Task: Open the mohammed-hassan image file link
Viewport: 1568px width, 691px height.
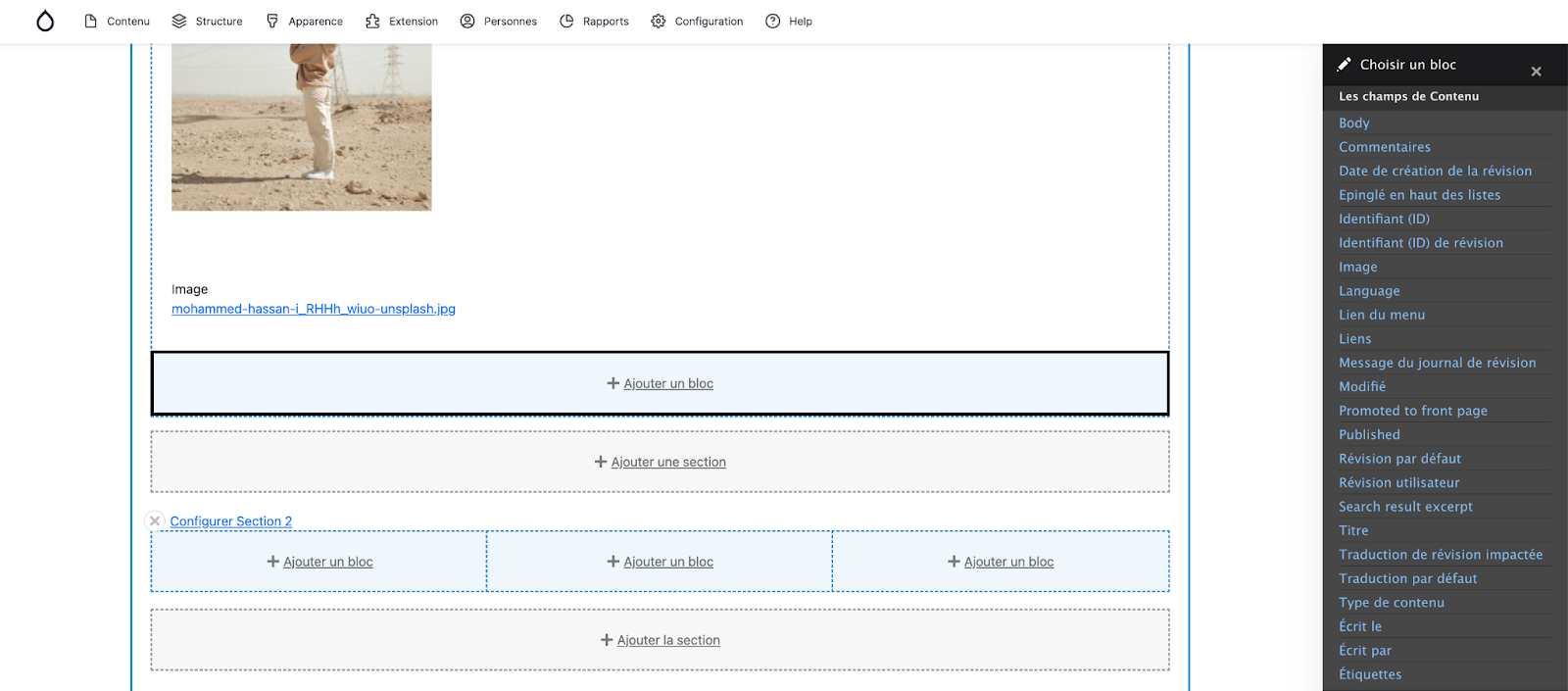Action: [x=314, y=310]
